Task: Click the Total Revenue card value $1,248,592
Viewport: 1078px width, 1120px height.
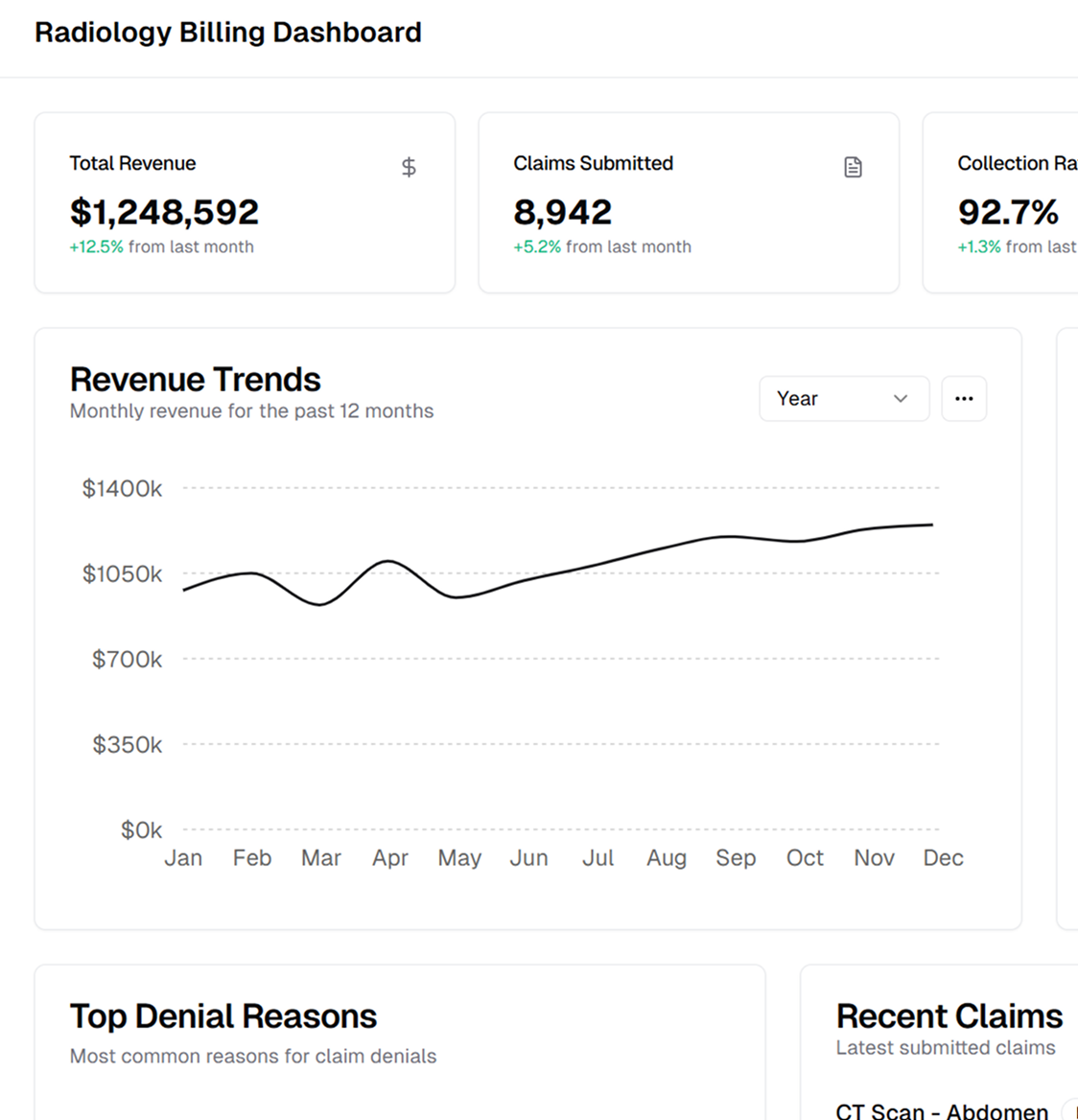Action: pyautogui.click(x=164, y=212)
